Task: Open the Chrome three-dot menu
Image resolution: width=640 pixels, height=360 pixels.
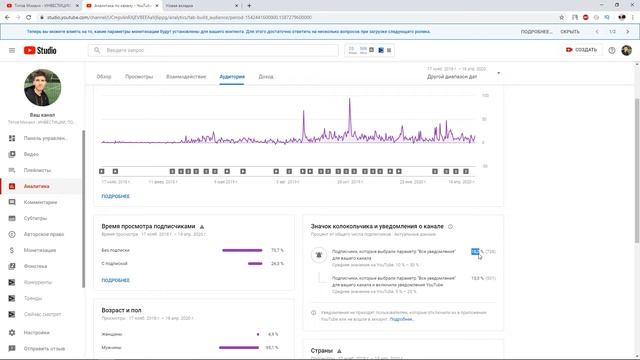Action: 633,18
